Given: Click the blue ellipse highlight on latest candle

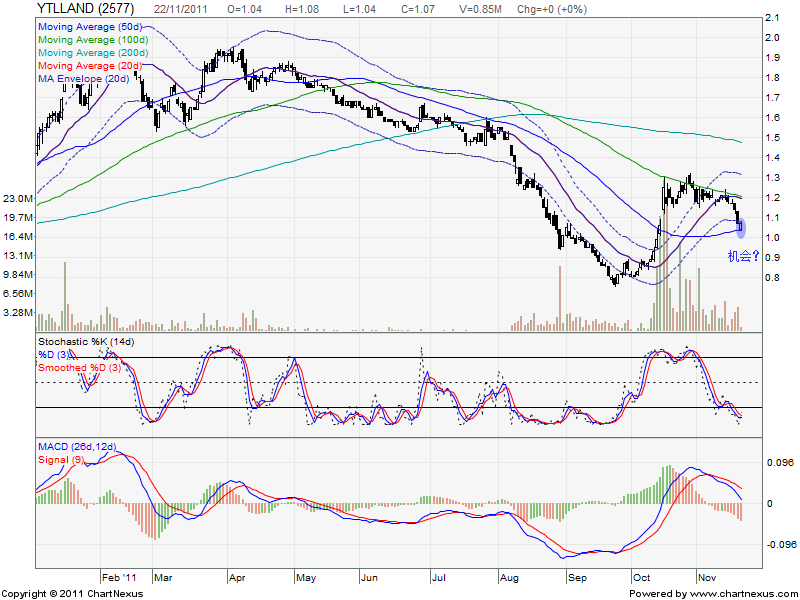Looking at the screenshot, I should click(741, 227).
